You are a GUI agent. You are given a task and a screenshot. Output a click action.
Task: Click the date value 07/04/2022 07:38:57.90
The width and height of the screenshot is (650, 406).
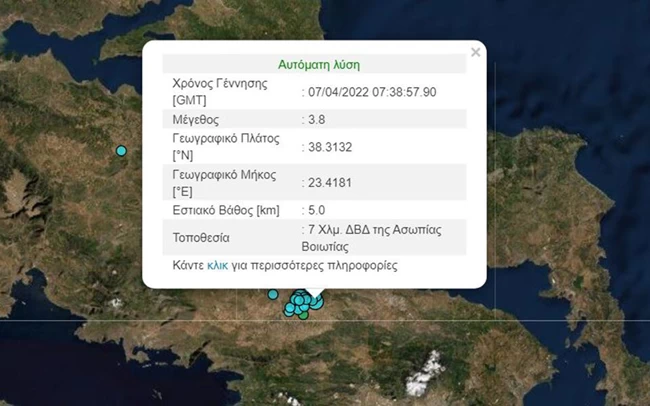point(372,92)
